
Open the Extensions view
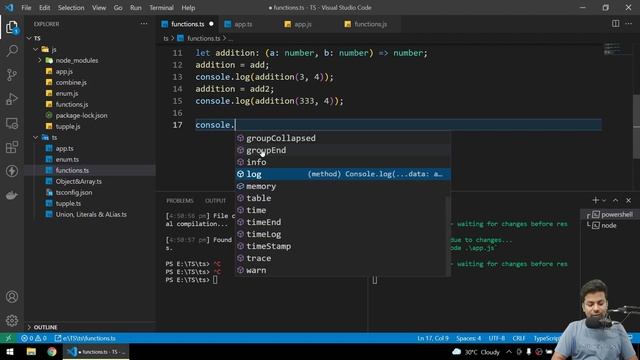click(12, 147)
